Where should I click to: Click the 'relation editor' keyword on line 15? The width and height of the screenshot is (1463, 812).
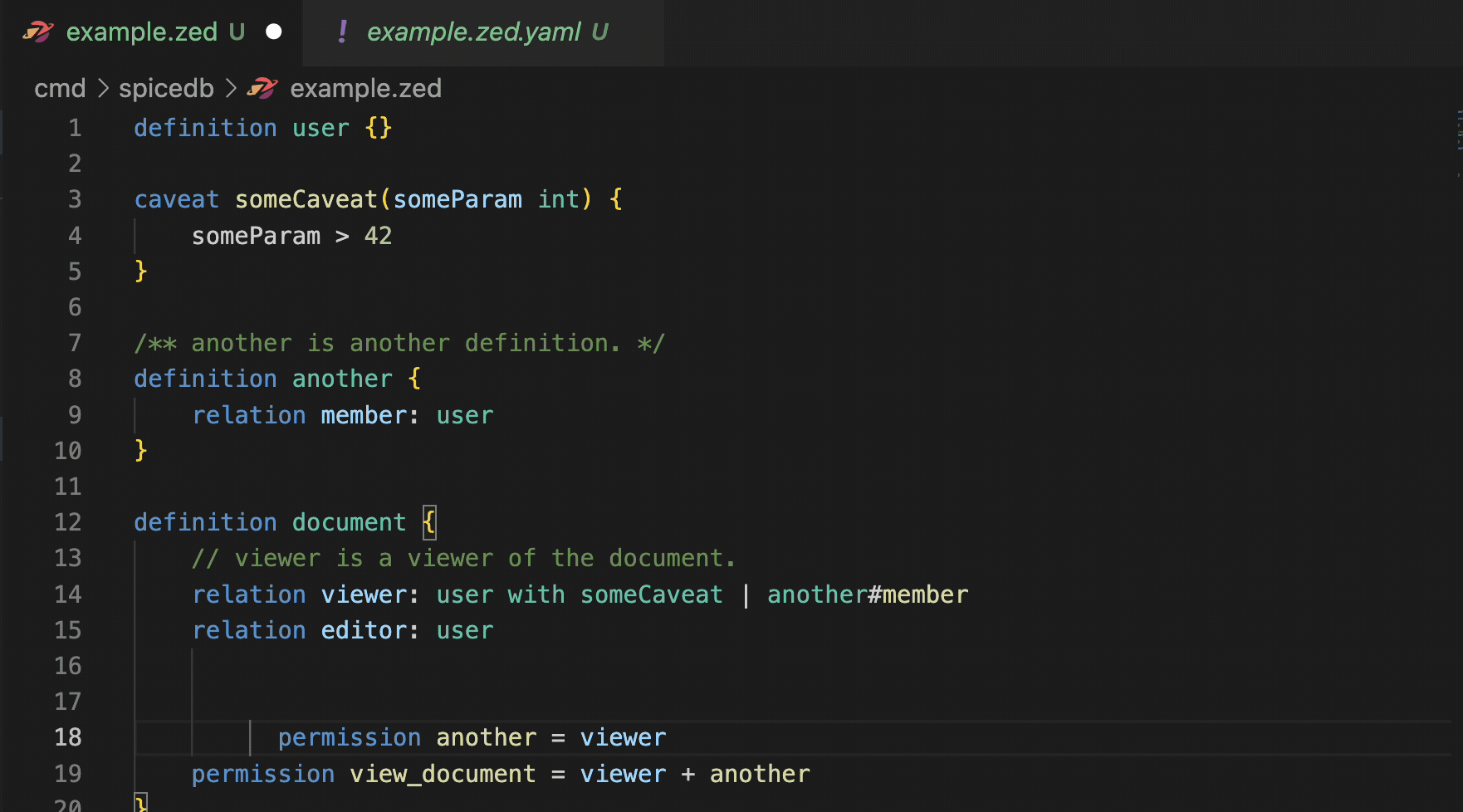pyautogui.click(x=249, y=630)
